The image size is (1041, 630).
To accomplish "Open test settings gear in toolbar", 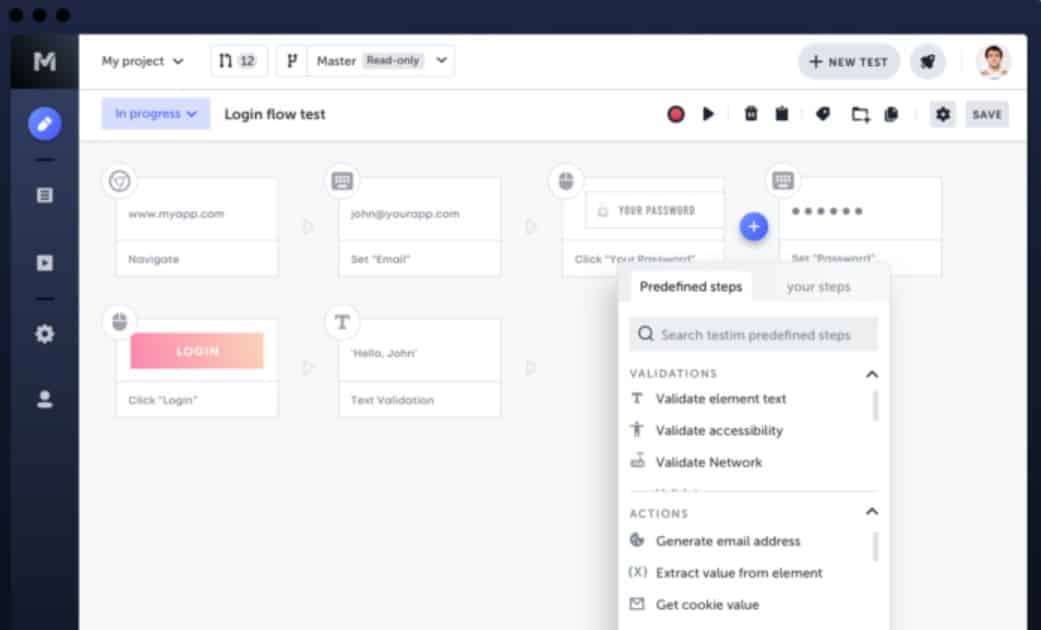I will click(x=943, y=114).
